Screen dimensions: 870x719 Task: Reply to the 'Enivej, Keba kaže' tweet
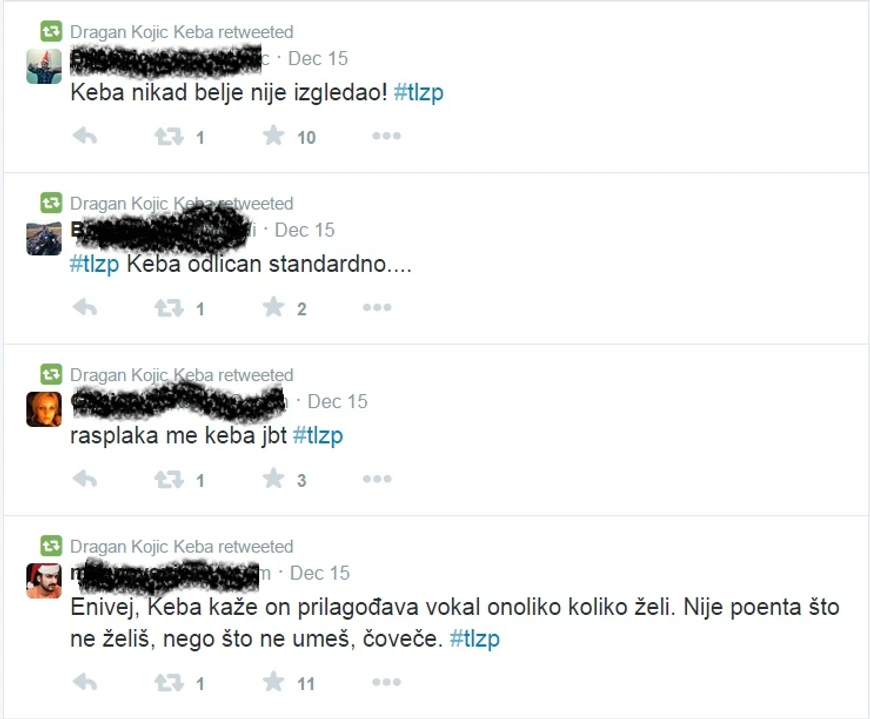[x=85, y=682]
